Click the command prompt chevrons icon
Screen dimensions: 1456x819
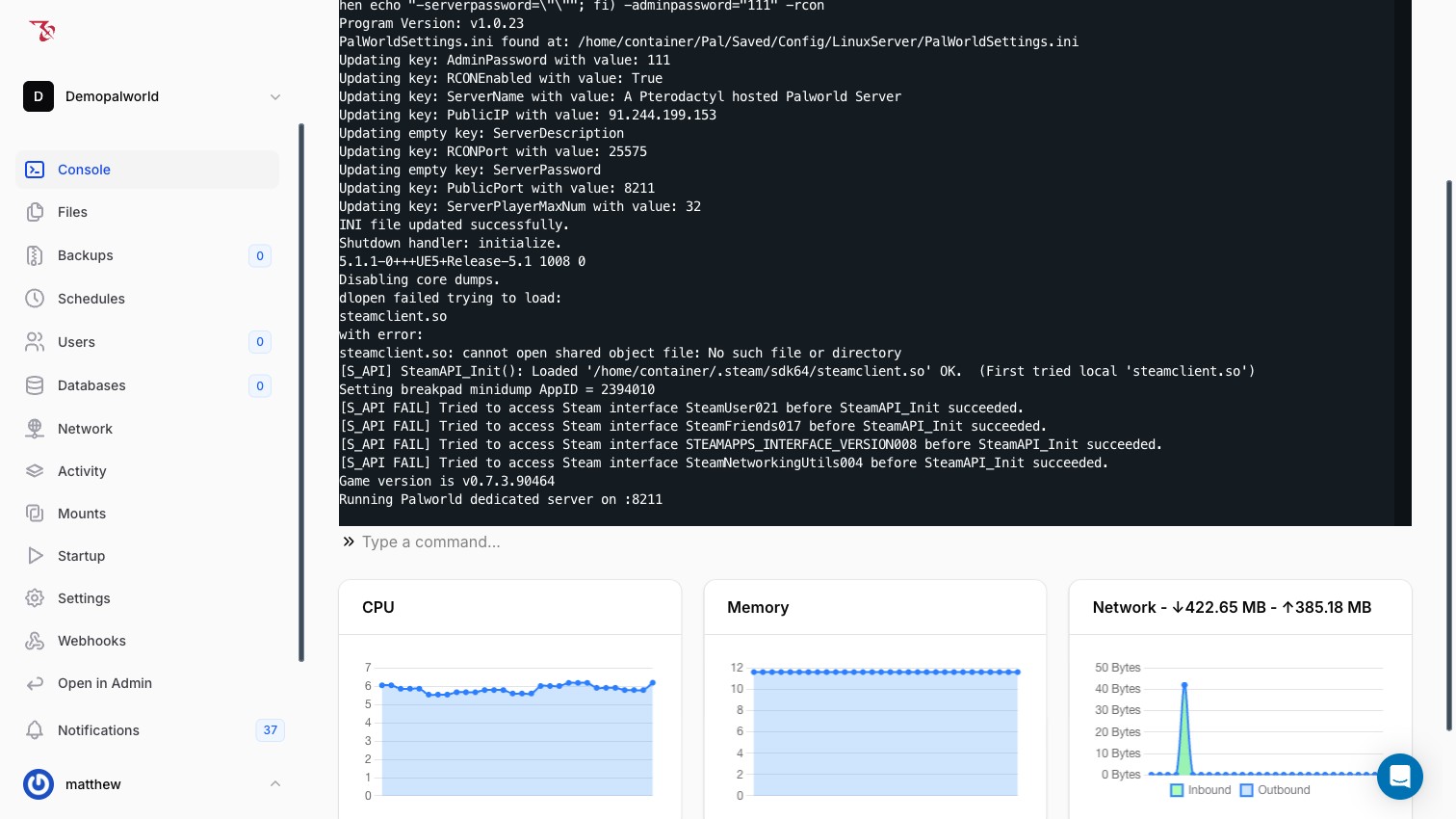(x=349, y=542)
